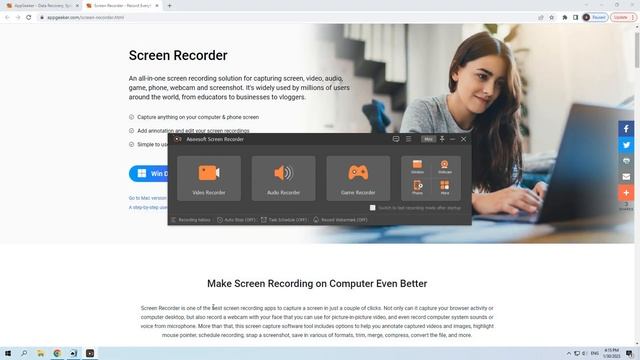Viewport: 640px width, 360px height.
Task: Share page on Facebook
Action: (x=626, y=129)
